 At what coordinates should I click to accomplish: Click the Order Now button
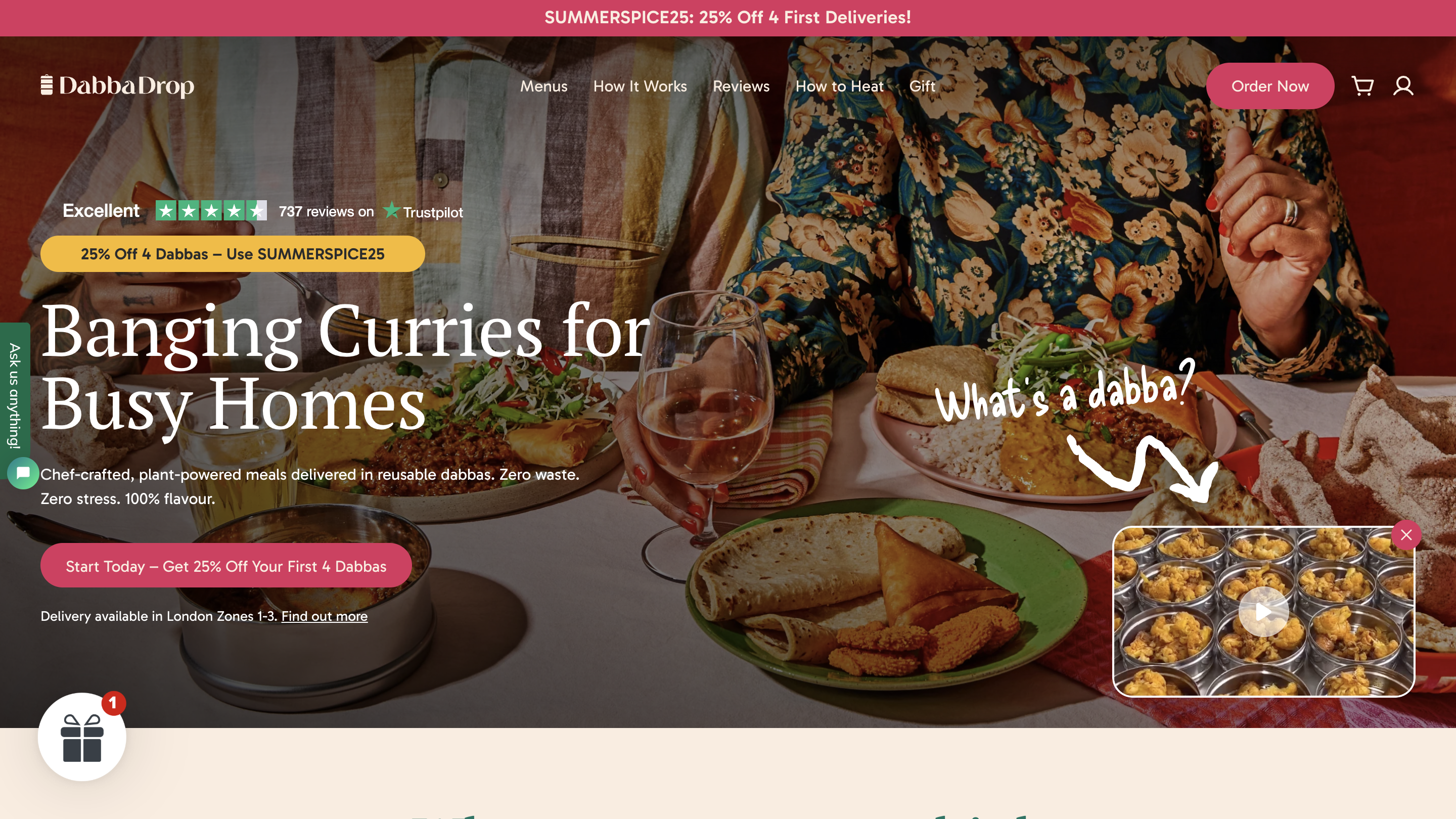point(1270,86)
